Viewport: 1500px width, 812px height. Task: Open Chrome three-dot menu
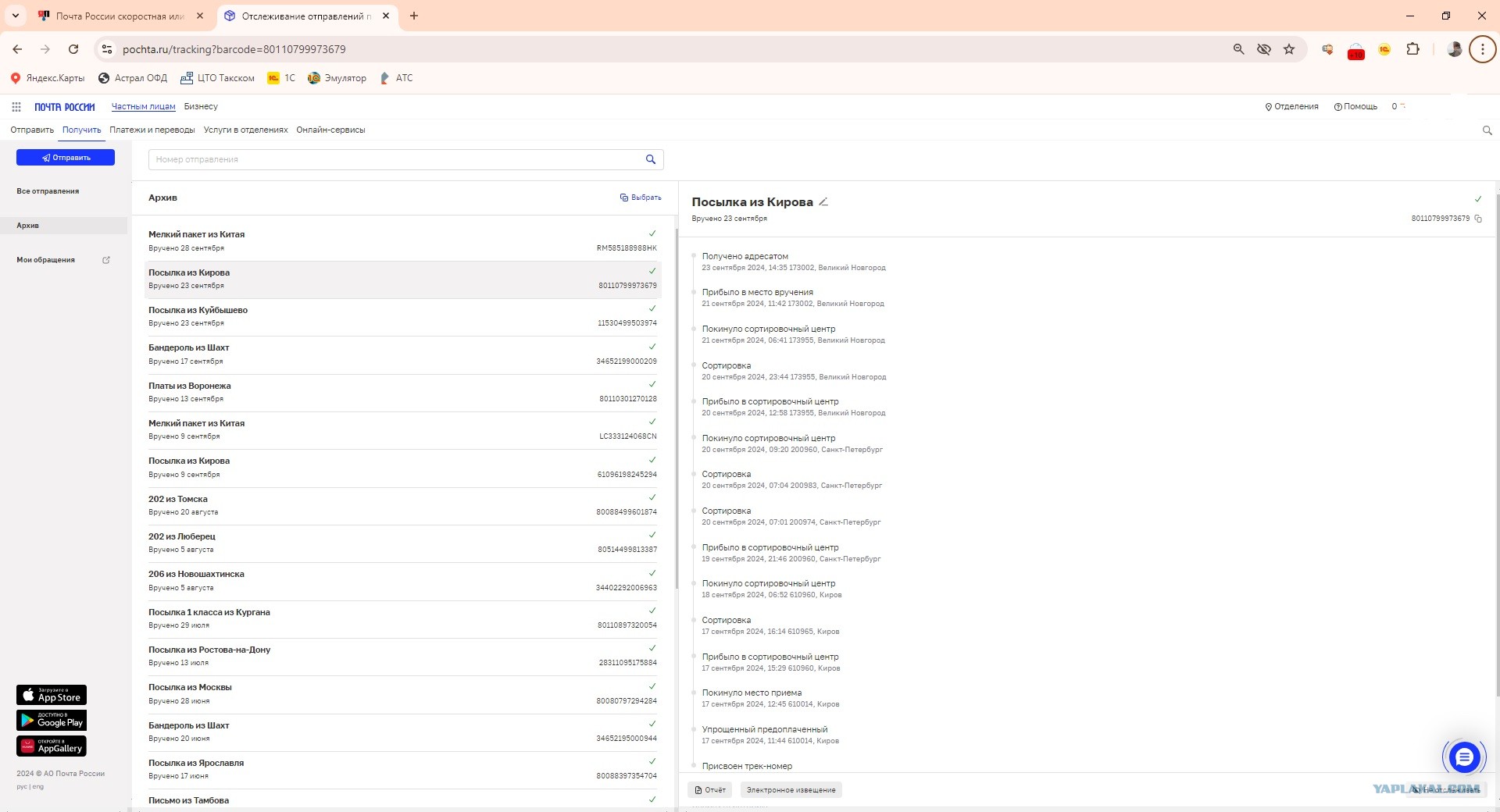click(x=1482, y=49)
